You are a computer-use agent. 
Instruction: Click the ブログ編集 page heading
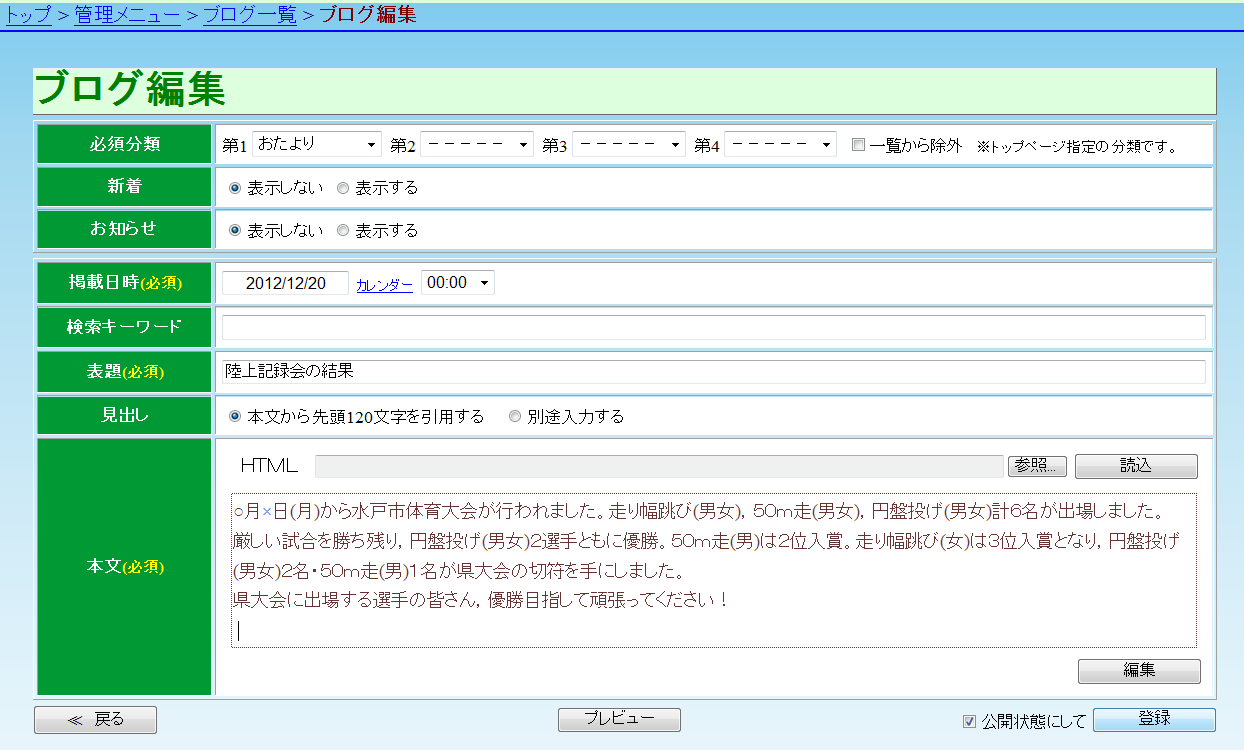[130, 90]
